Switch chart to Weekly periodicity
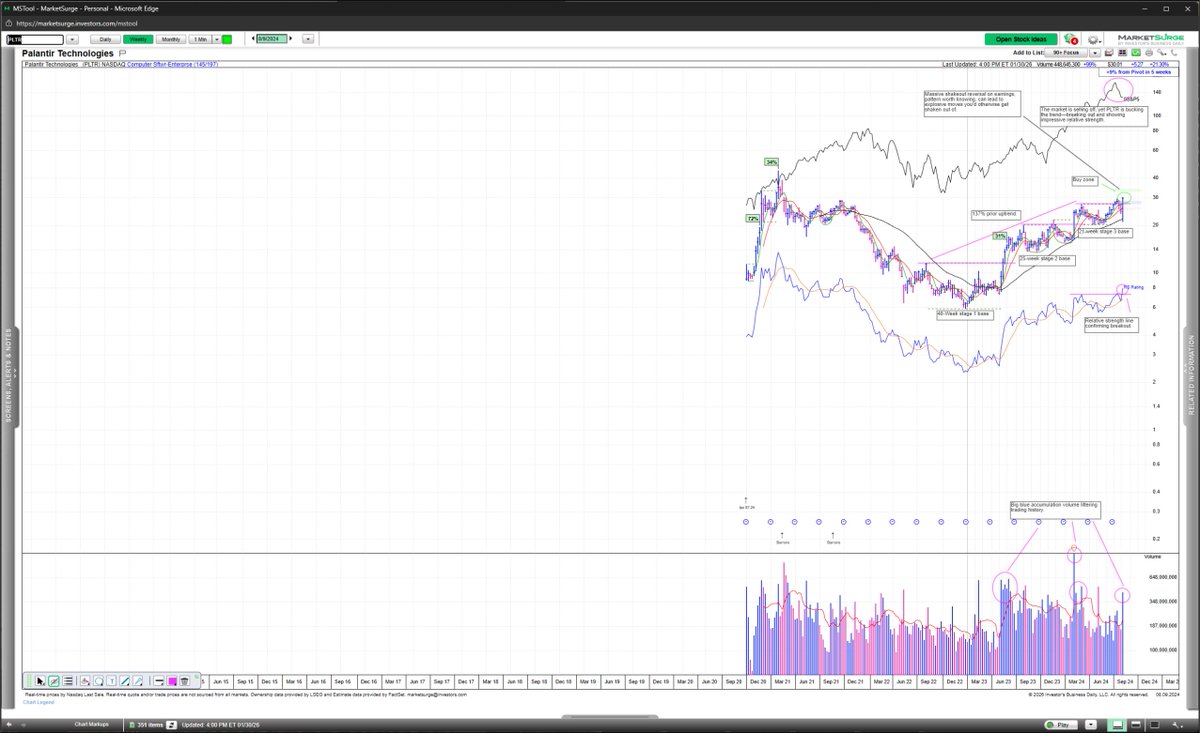 click(x=138, y=39)
